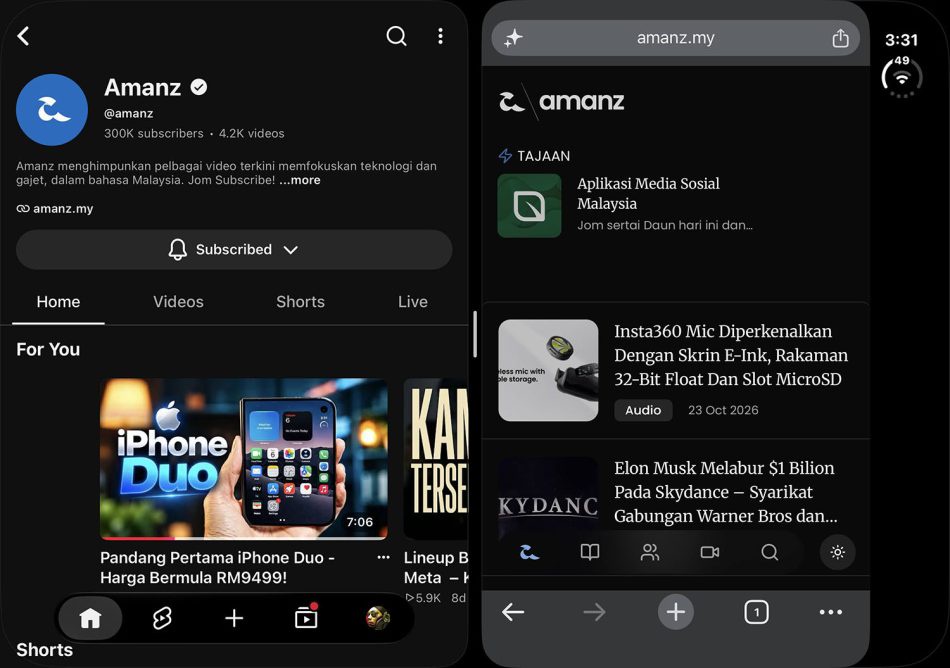Open the YouTube channel three-dot options menu
The image size is (950, 668).
[x=440, y=36]
